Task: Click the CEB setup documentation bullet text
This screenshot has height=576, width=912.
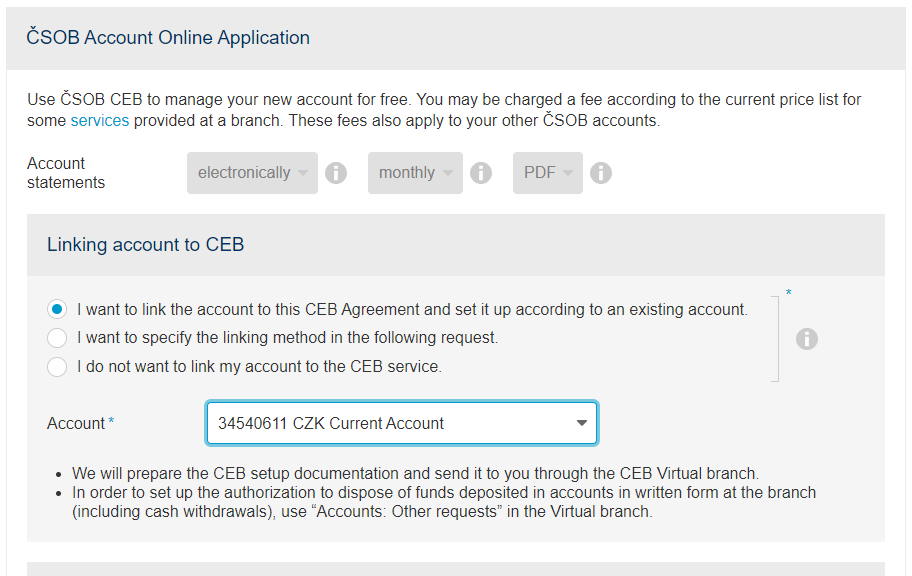Action: 415,473
